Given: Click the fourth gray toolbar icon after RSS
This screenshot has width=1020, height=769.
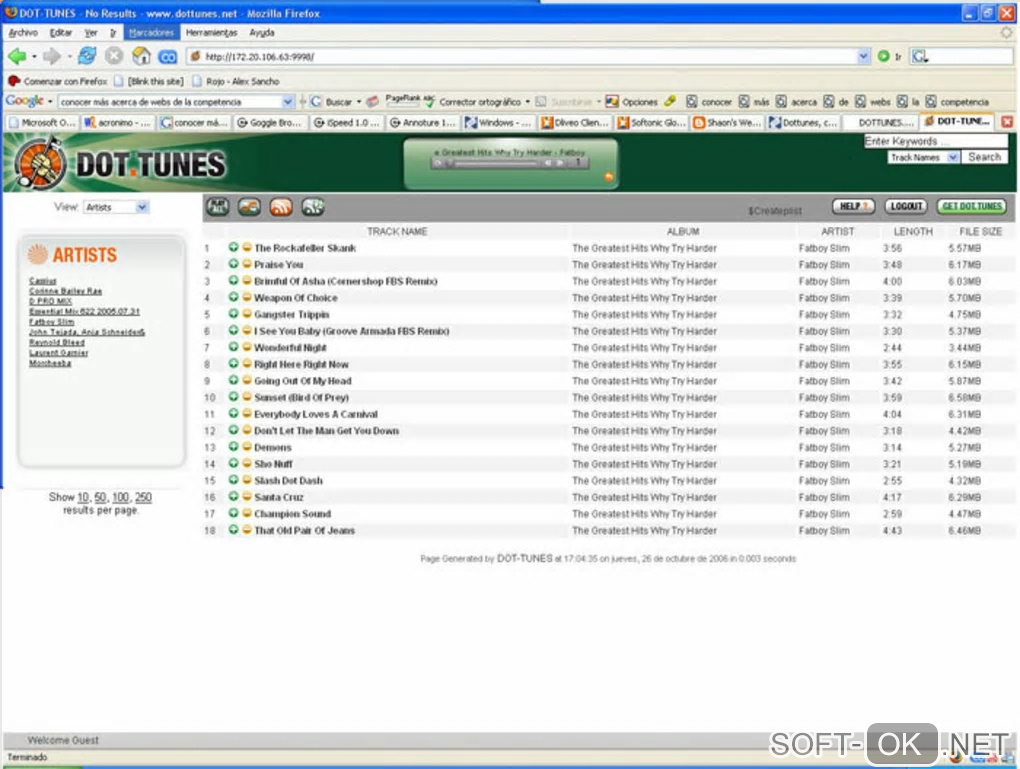Looking at the screenshot, I should (x=313, y=208).
